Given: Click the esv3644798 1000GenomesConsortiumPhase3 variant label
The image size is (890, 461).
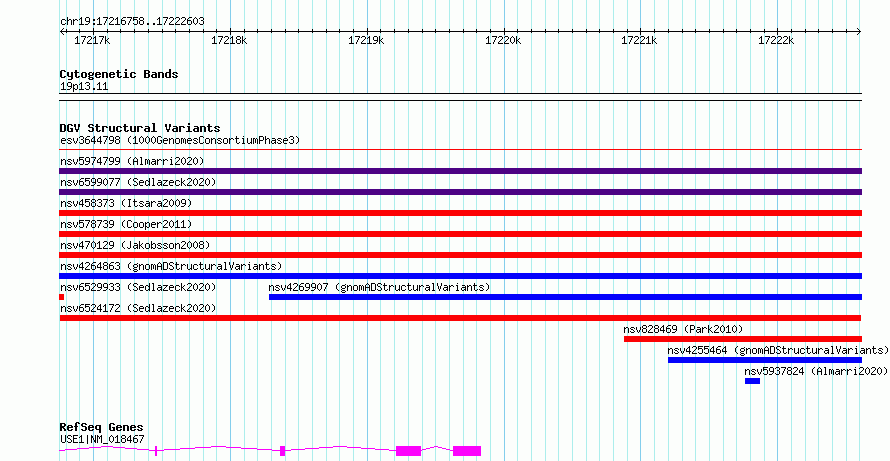Looking at the screenshot, I should click(x=179, y=140).
